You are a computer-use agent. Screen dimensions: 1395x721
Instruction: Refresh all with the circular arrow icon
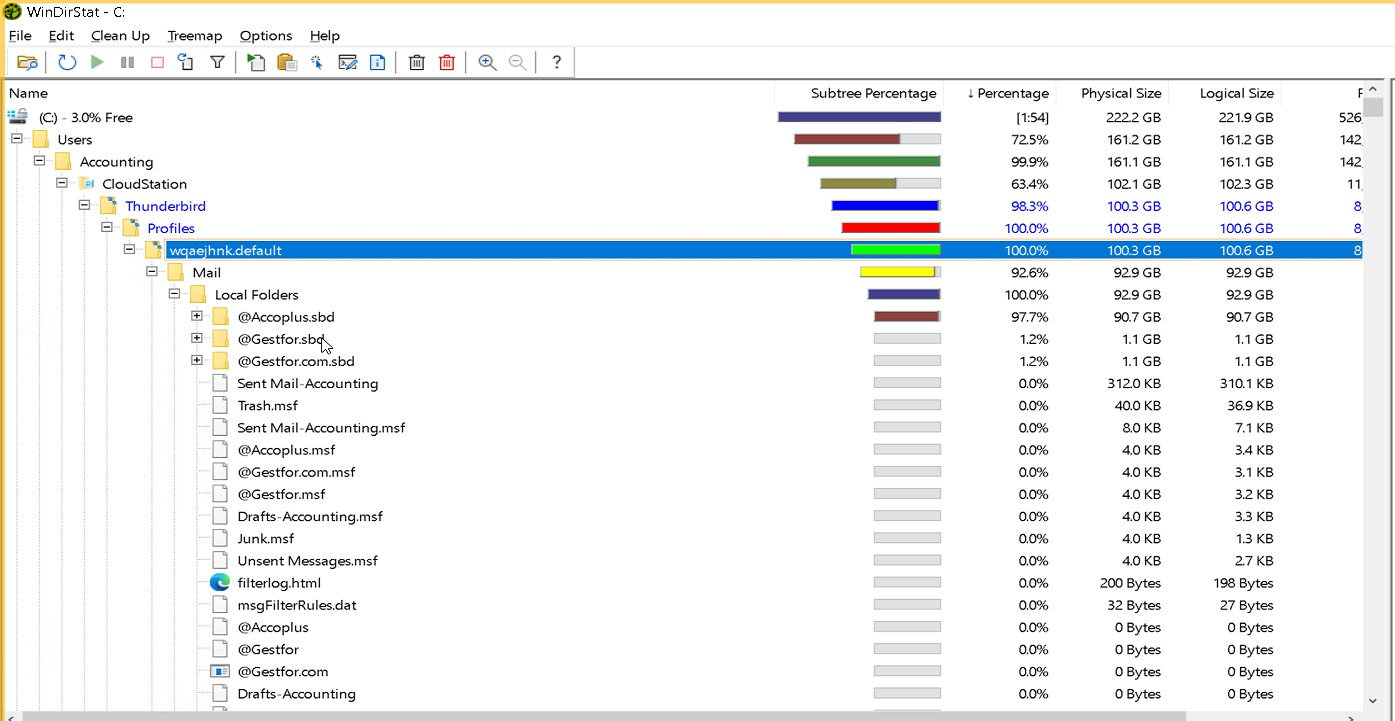pyautogui.click(x=67, y=63)
